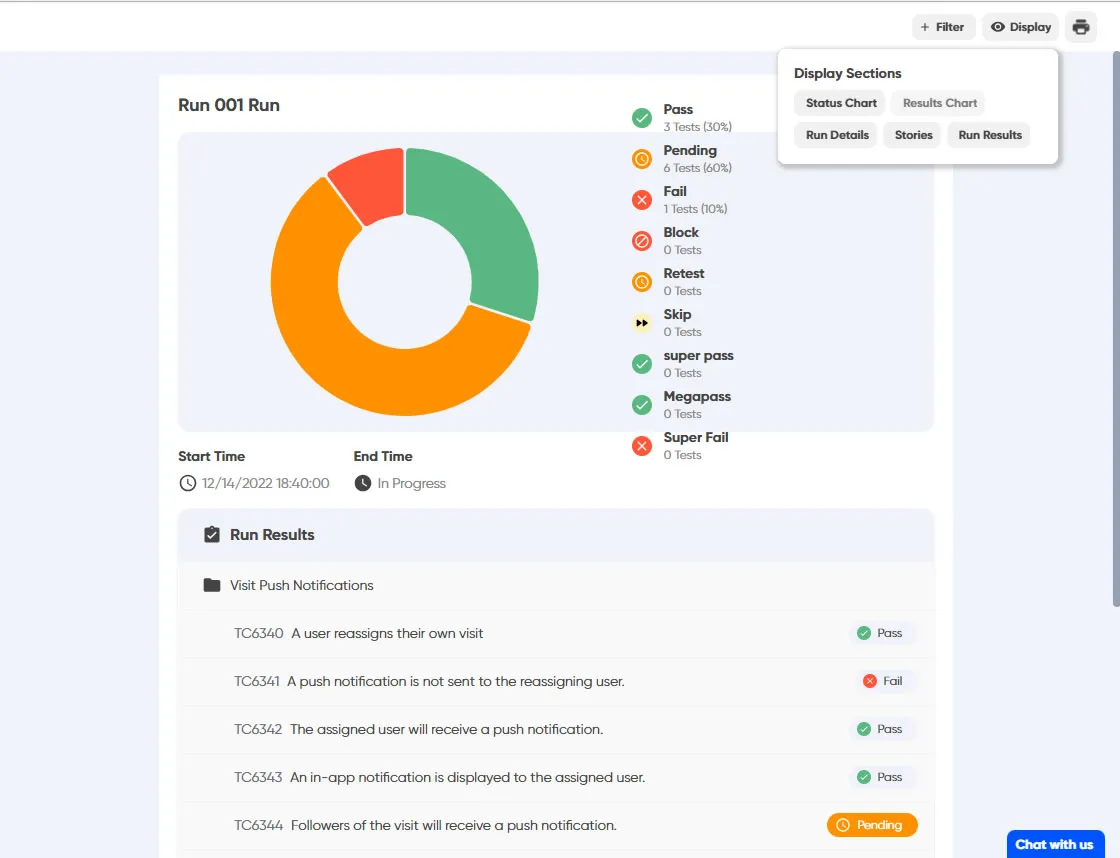Viewport: 1120px width, 858px height.
Task: Open test case TC6340 row
Action: (556, 634)
